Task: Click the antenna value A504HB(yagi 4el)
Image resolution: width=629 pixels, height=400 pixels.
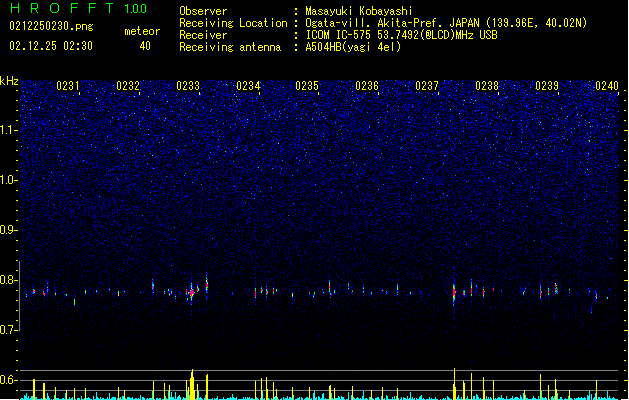Action: [353, 47]
